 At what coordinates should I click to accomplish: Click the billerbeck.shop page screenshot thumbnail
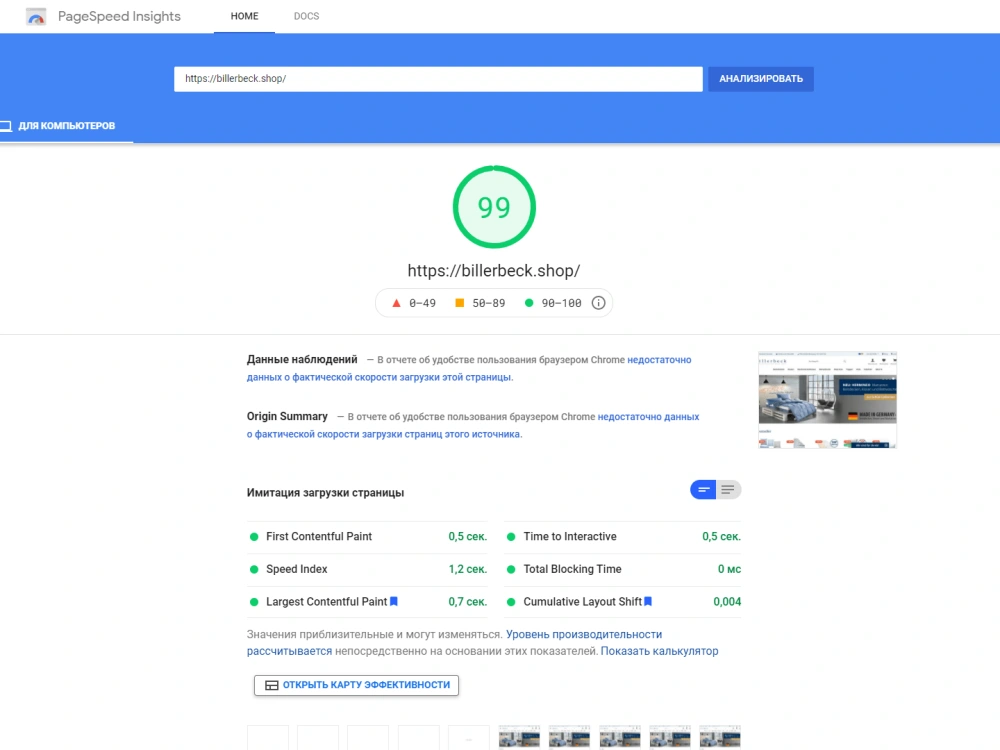[827, 400]
